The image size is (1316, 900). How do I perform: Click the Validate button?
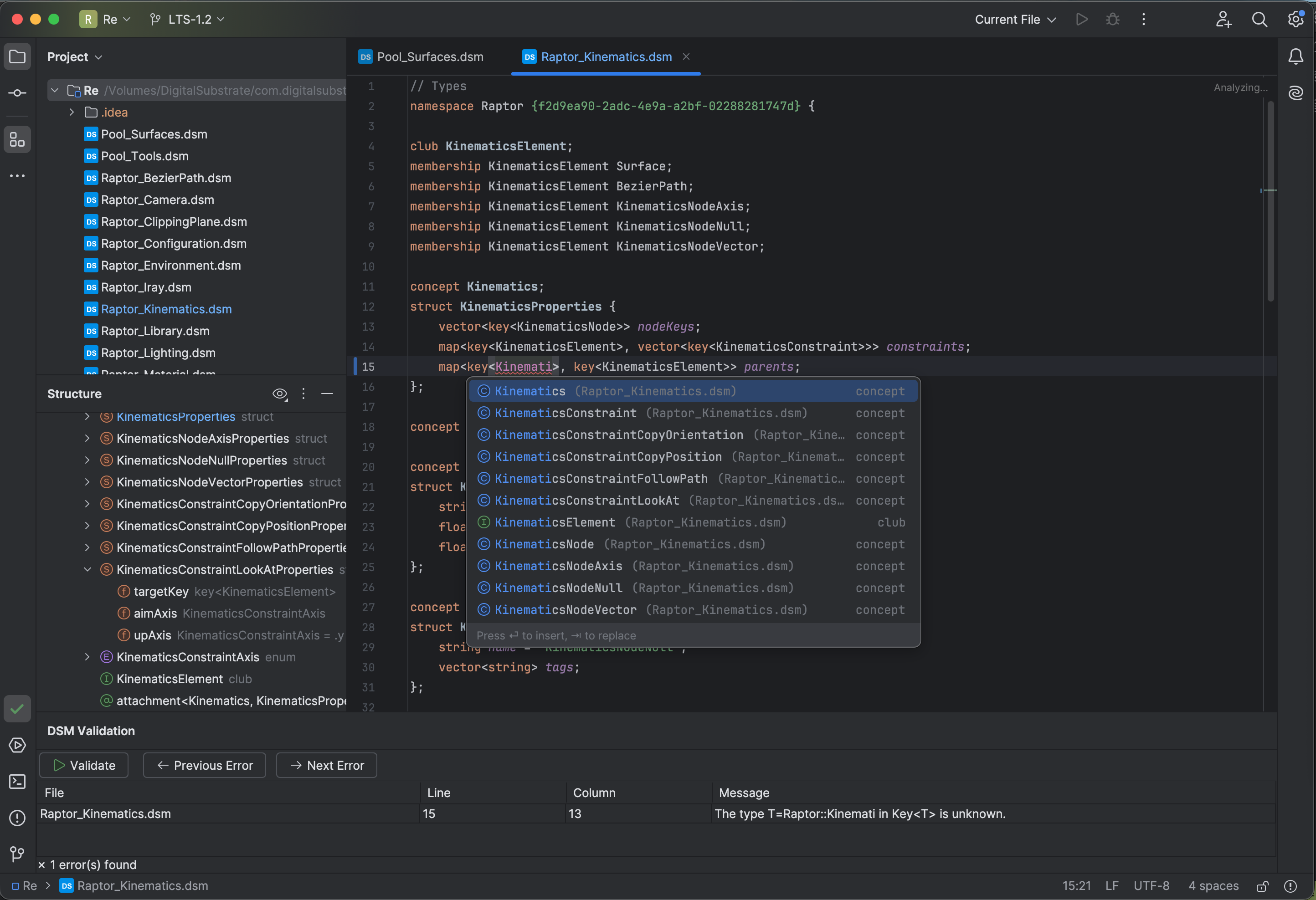(x=84, y=765)
